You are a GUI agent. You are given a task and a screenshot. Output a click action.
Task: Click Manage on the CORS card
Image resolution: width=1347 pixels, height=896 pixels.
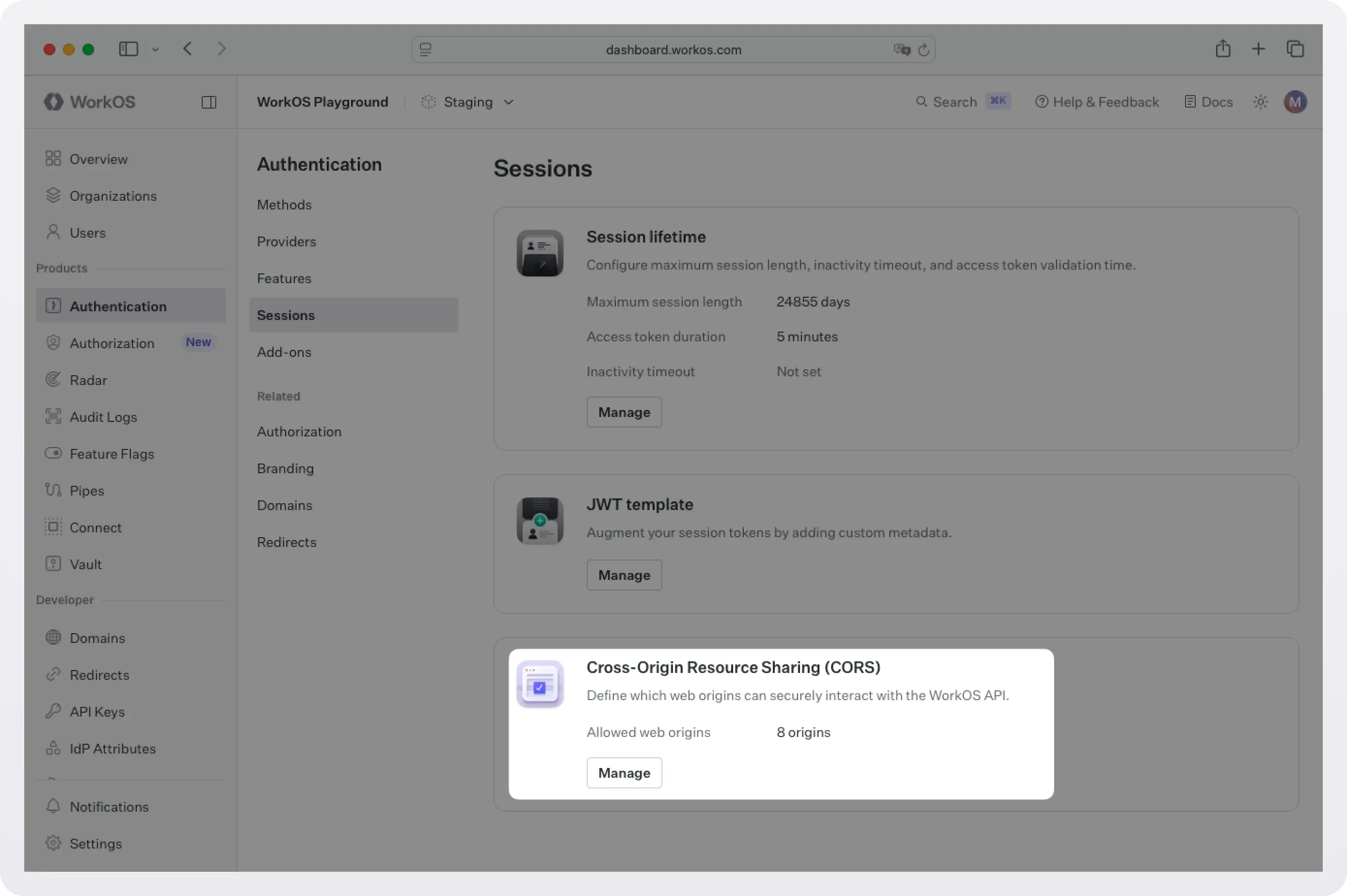coord(624,772)
